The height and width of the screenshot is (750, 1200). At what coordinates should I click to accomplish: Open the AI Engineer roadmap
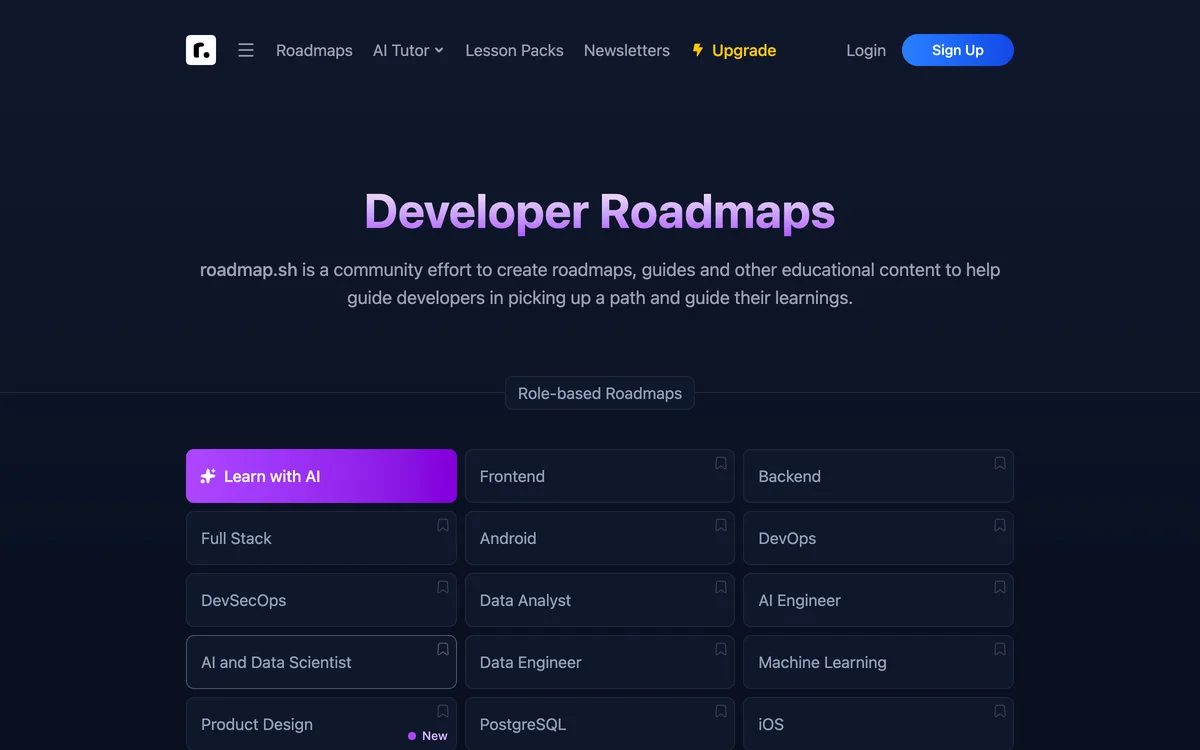[878, 600]
